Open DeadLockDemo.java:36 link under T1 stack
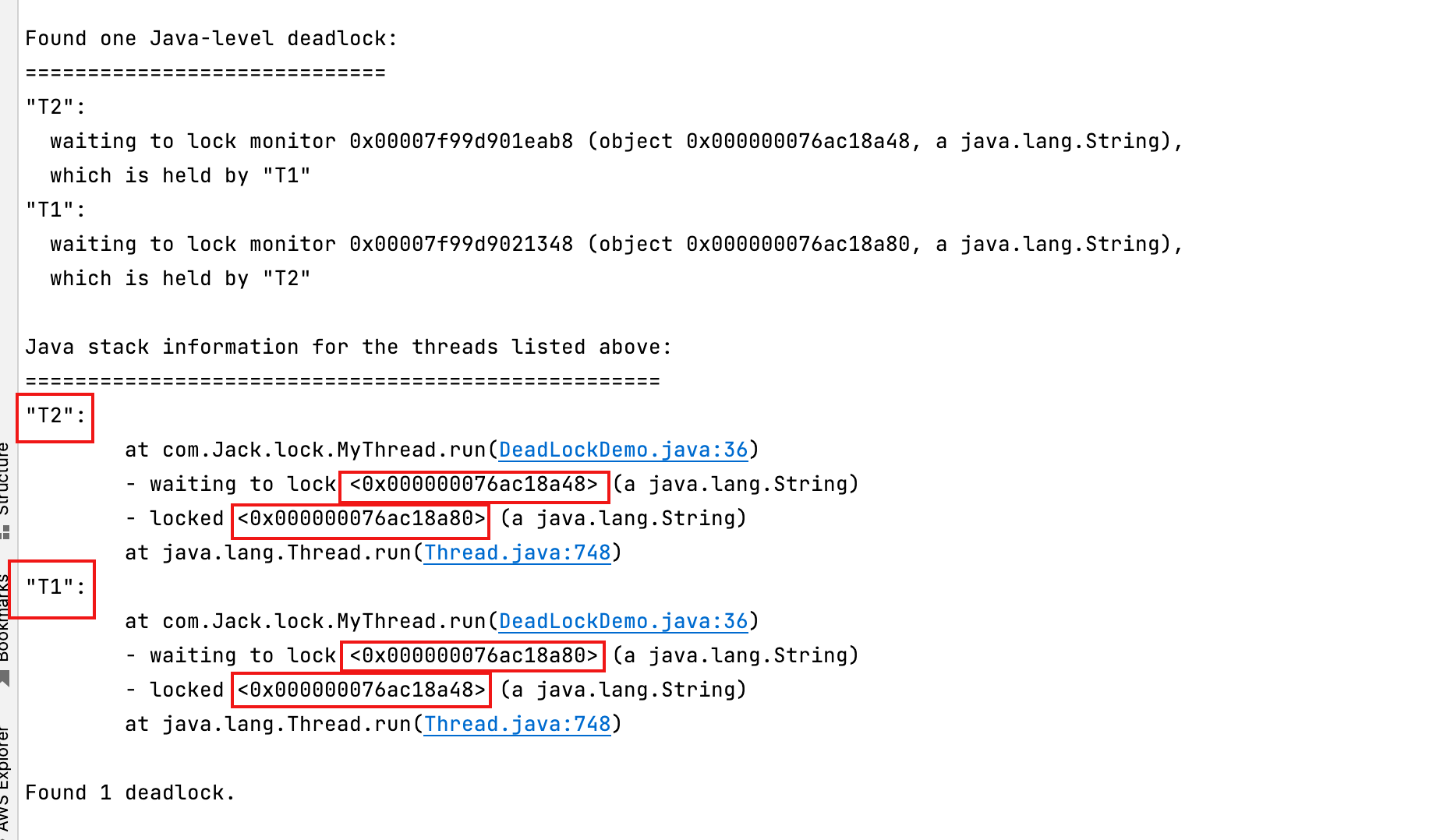This screenshot has height=840, width=1447. 623,621
